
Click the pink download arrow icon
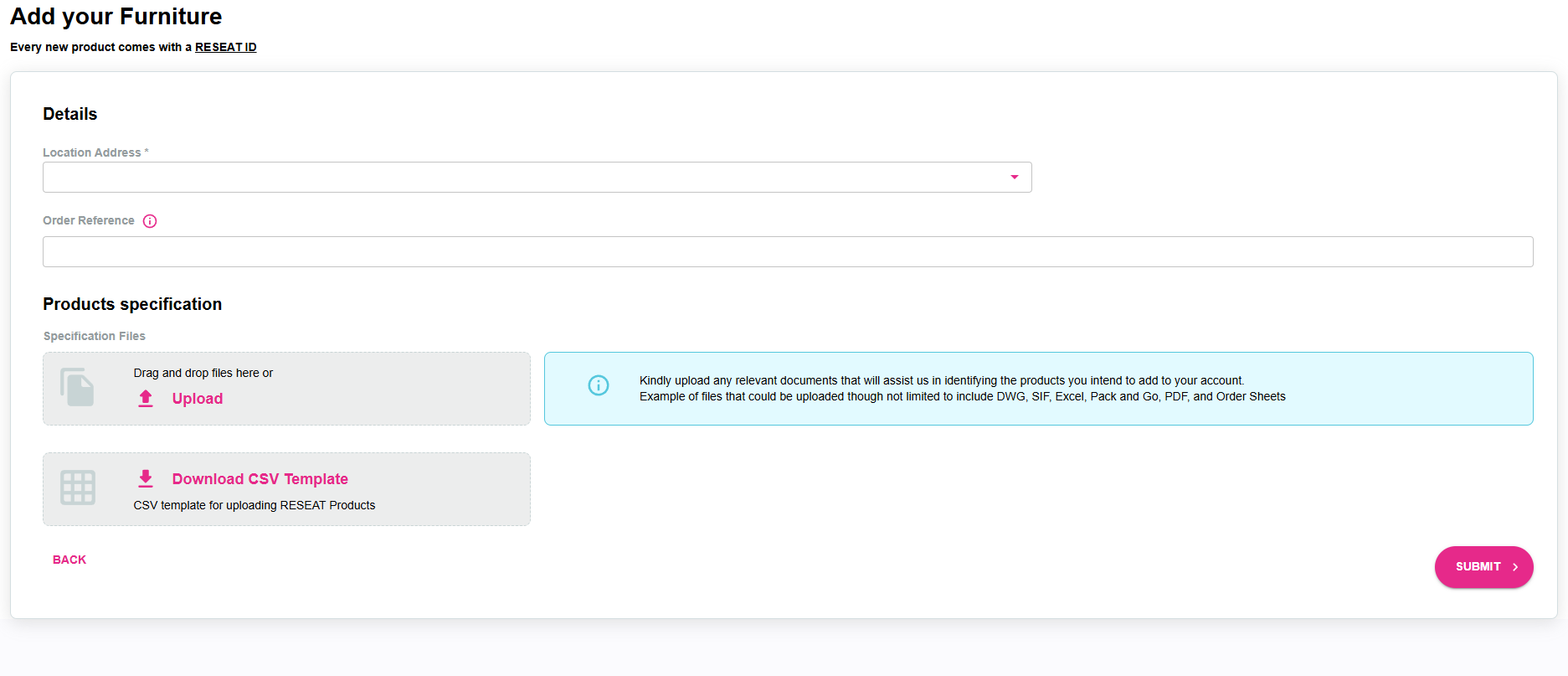point(146,478)
